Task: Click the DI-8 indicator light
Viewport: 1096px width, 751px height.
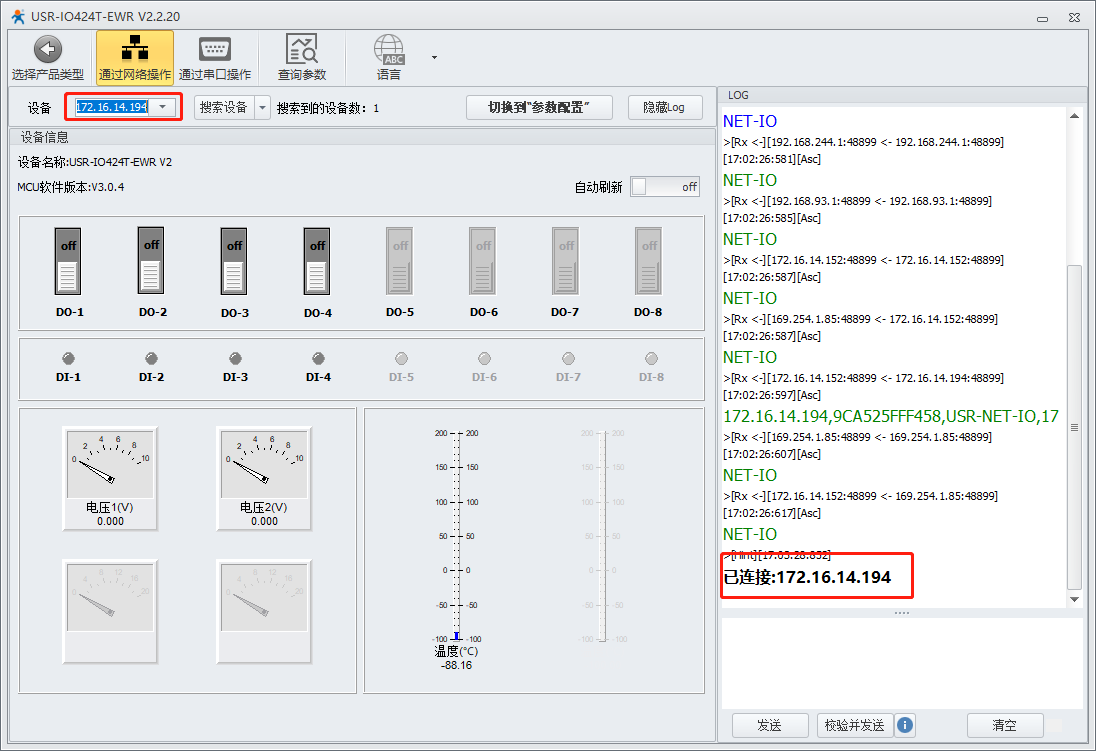Action: click(x=651, y=359)
